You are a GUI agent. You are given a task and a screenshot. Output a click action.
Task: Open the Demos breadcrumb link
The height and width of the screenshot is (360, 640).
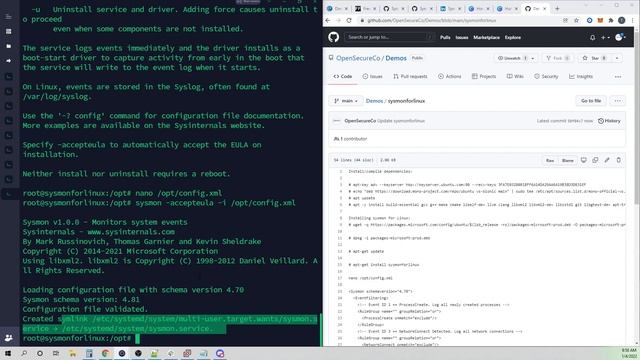tap(374, 101)
